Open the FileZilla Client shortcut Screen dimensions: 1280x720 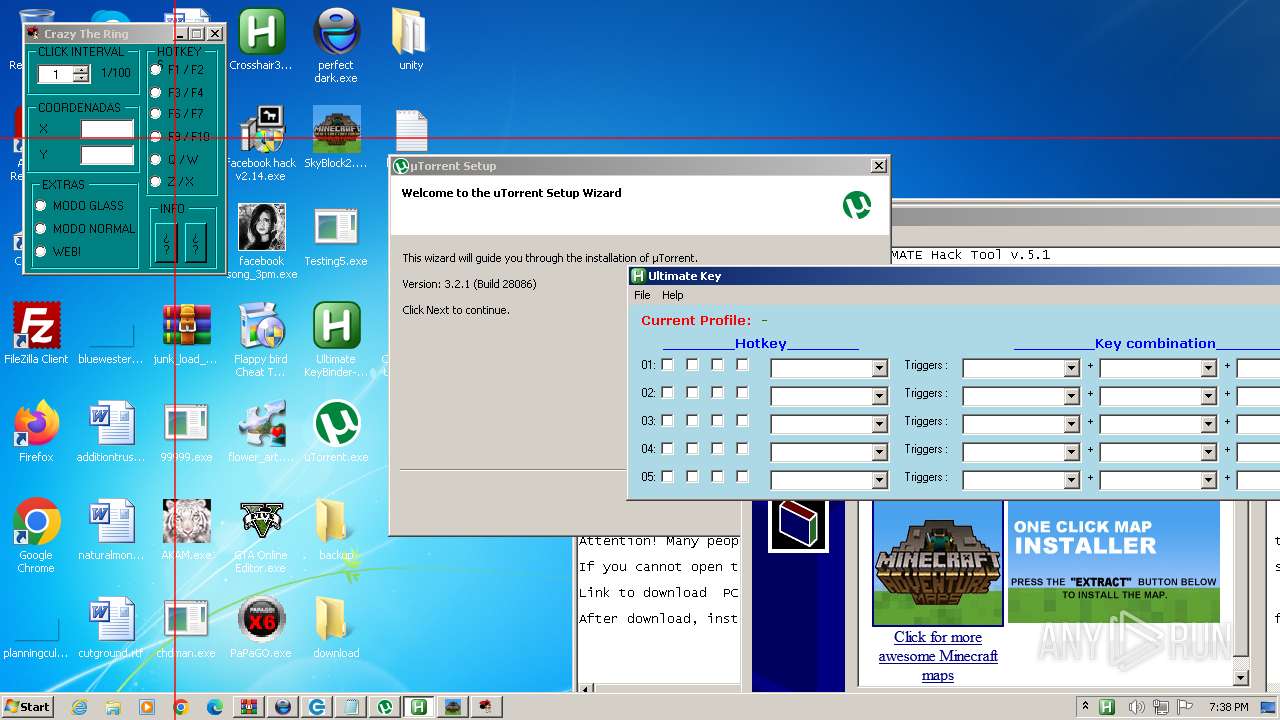(36, 334)
